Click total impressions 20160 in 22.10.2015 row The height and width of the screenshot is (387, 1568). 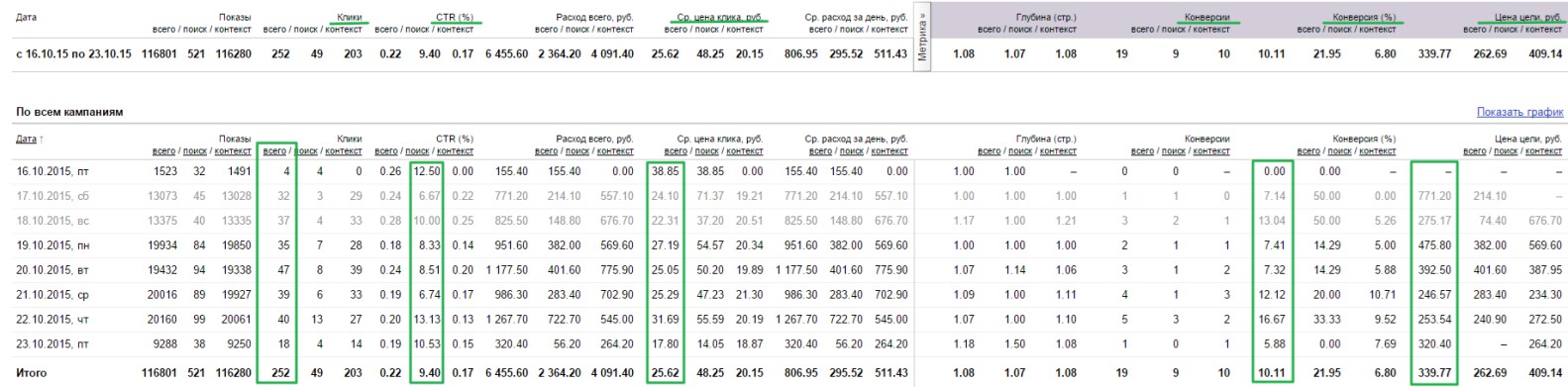click(x=161, y=320)
